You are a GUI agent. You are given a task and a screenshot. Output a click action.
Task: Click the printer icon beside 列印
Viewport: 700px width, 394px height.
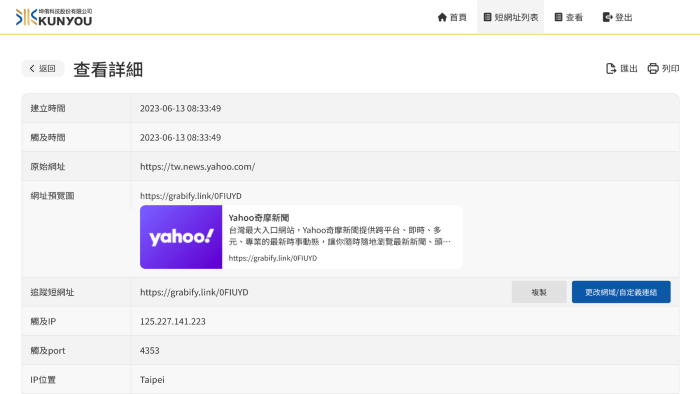(653, 68)
